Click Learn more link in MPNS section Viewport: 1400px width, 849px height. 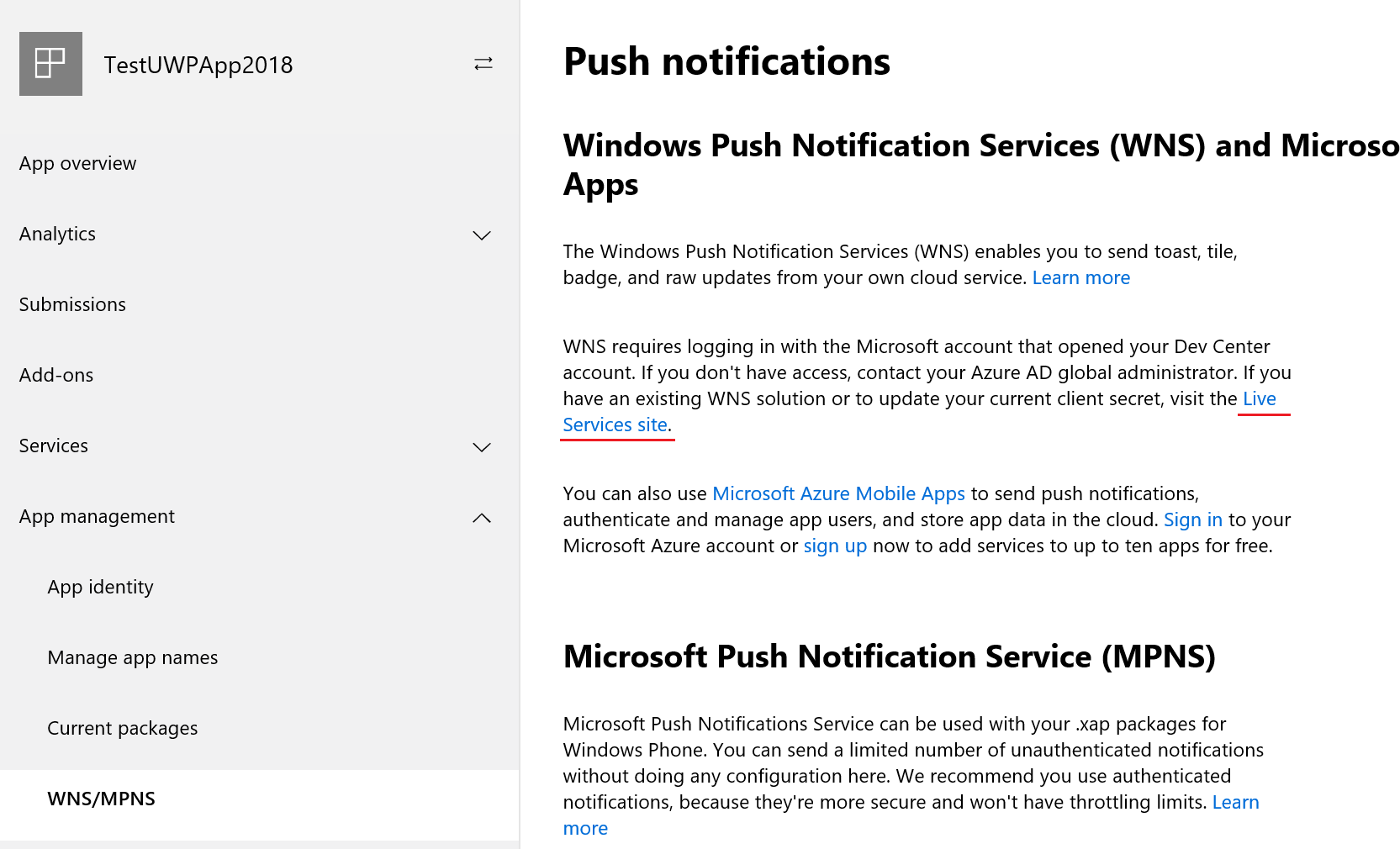coord(1234,802)
